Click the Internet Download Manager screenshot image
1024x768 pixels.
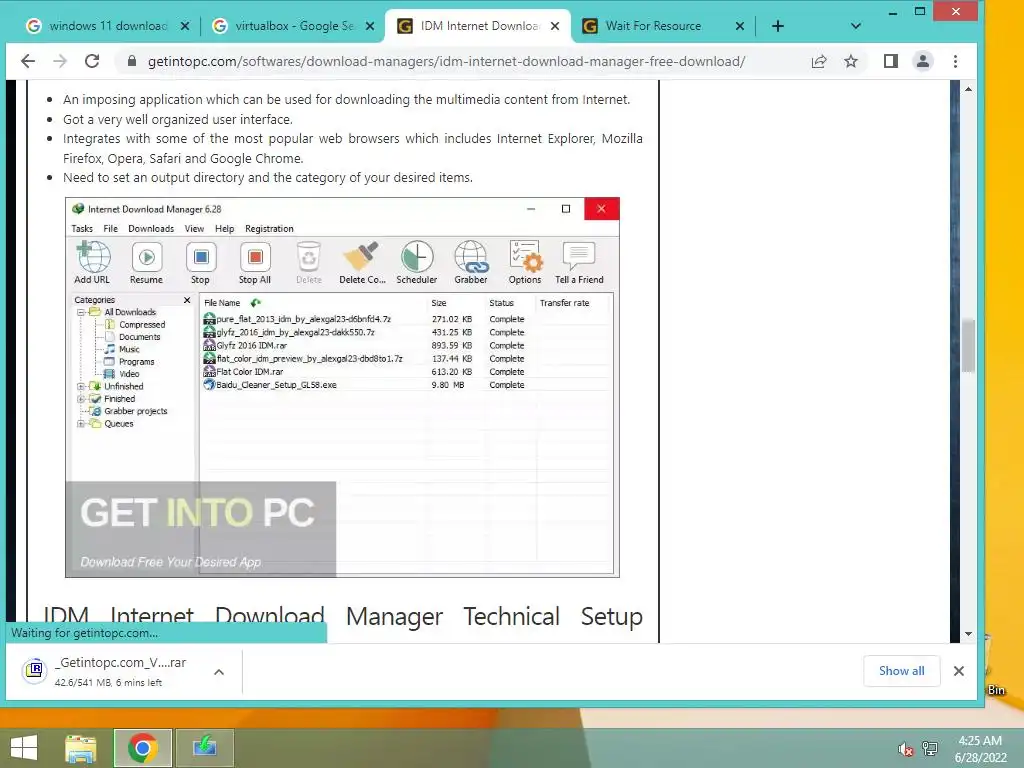point(342,387)
